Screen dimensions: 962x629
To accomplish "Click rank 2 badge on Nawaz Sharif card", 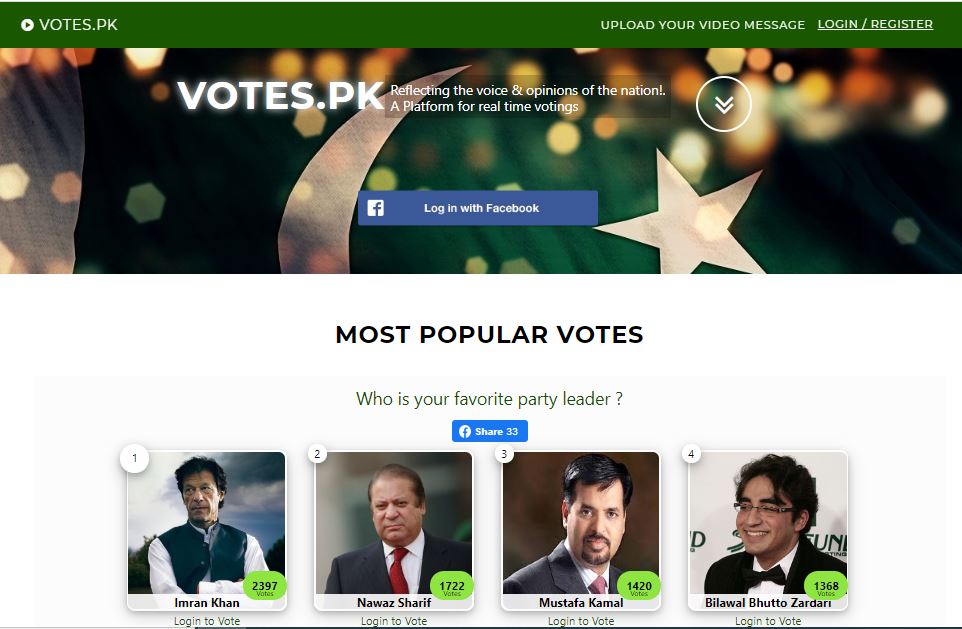I will (x=317, y=454).
